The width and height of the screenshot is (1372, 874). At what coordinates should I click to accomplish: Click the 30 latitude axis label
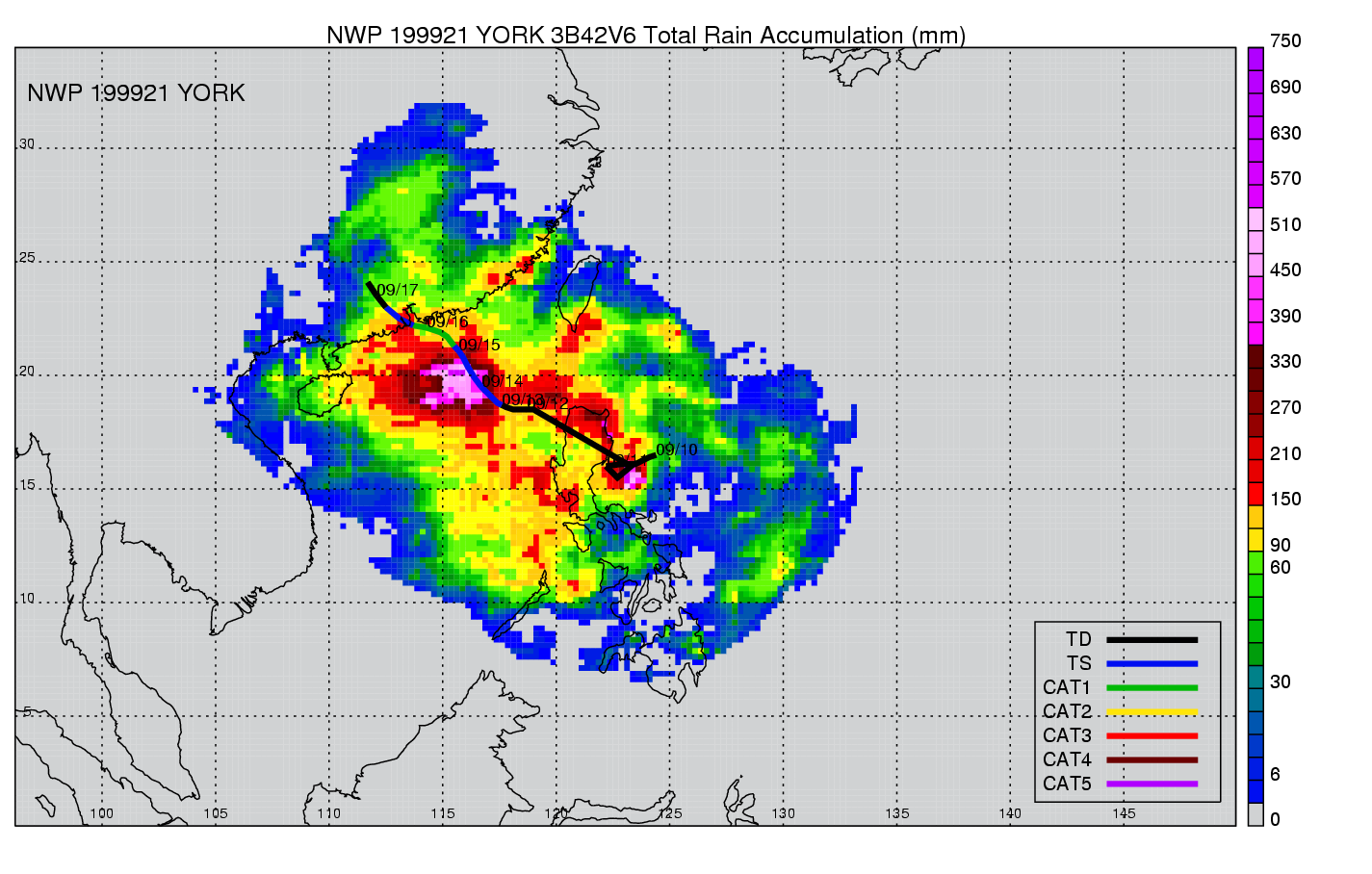[x=27, y=144]
